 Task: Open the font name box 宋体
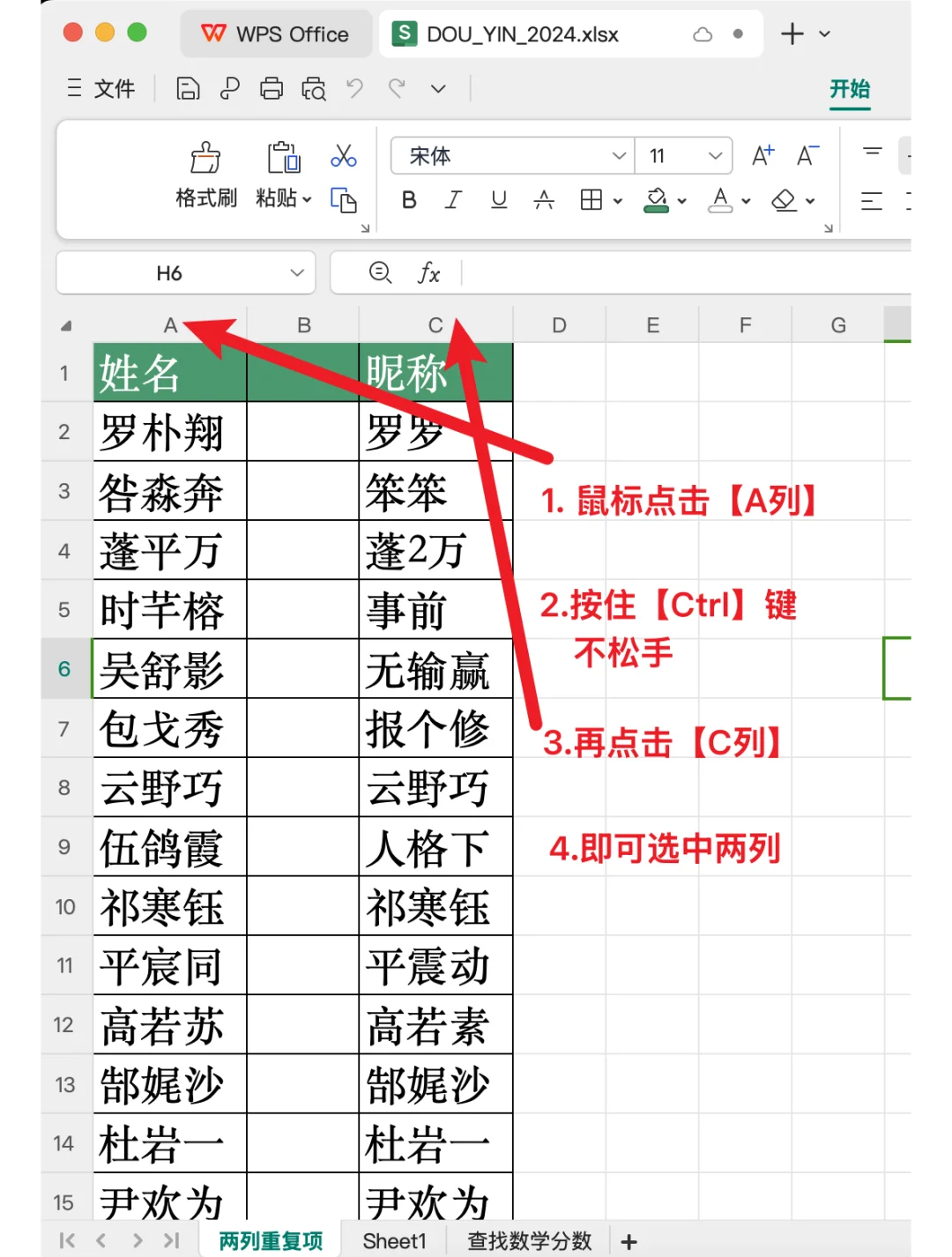[511, 156]
